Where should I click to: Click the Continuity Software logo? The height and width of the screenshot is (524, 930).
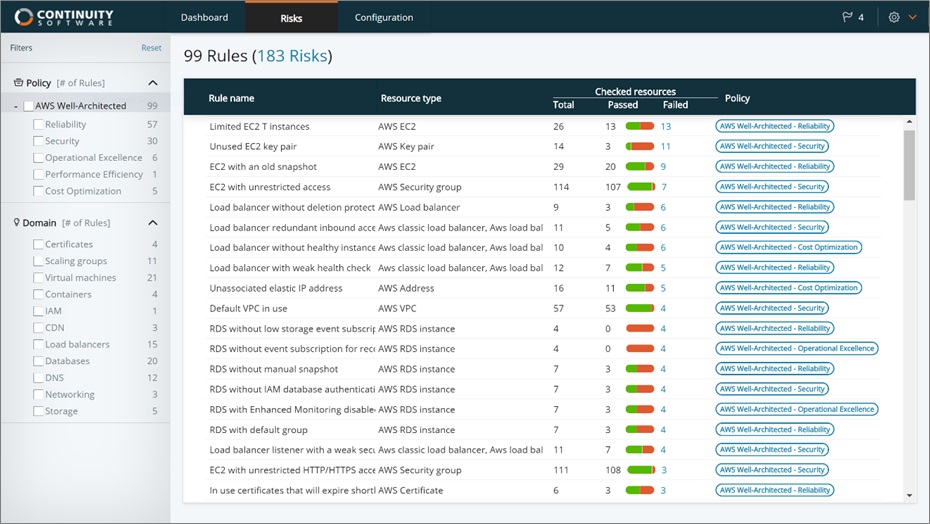63,17
